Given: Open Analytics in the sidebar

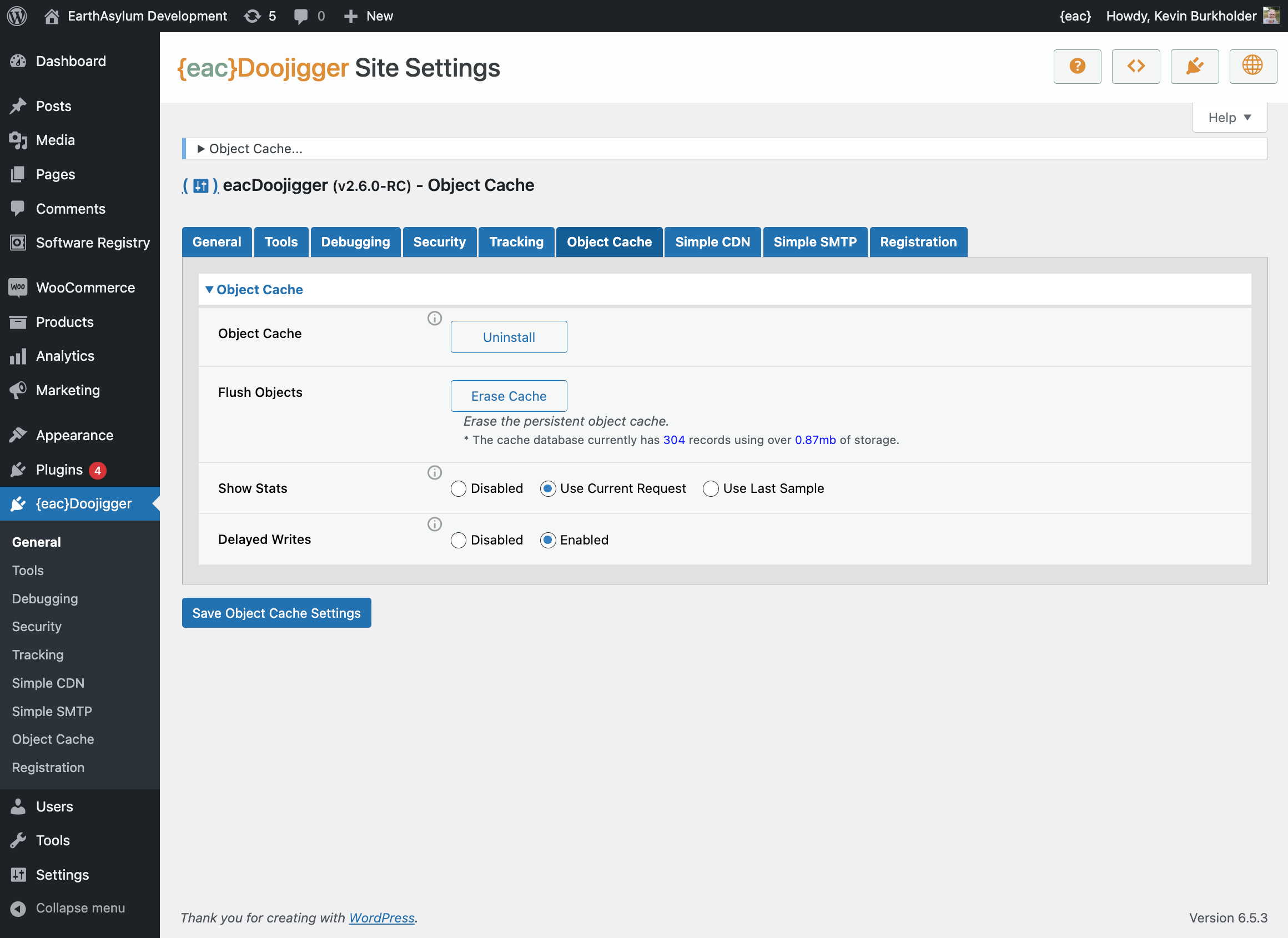Looking at the screenshot, I should point(79,356).
